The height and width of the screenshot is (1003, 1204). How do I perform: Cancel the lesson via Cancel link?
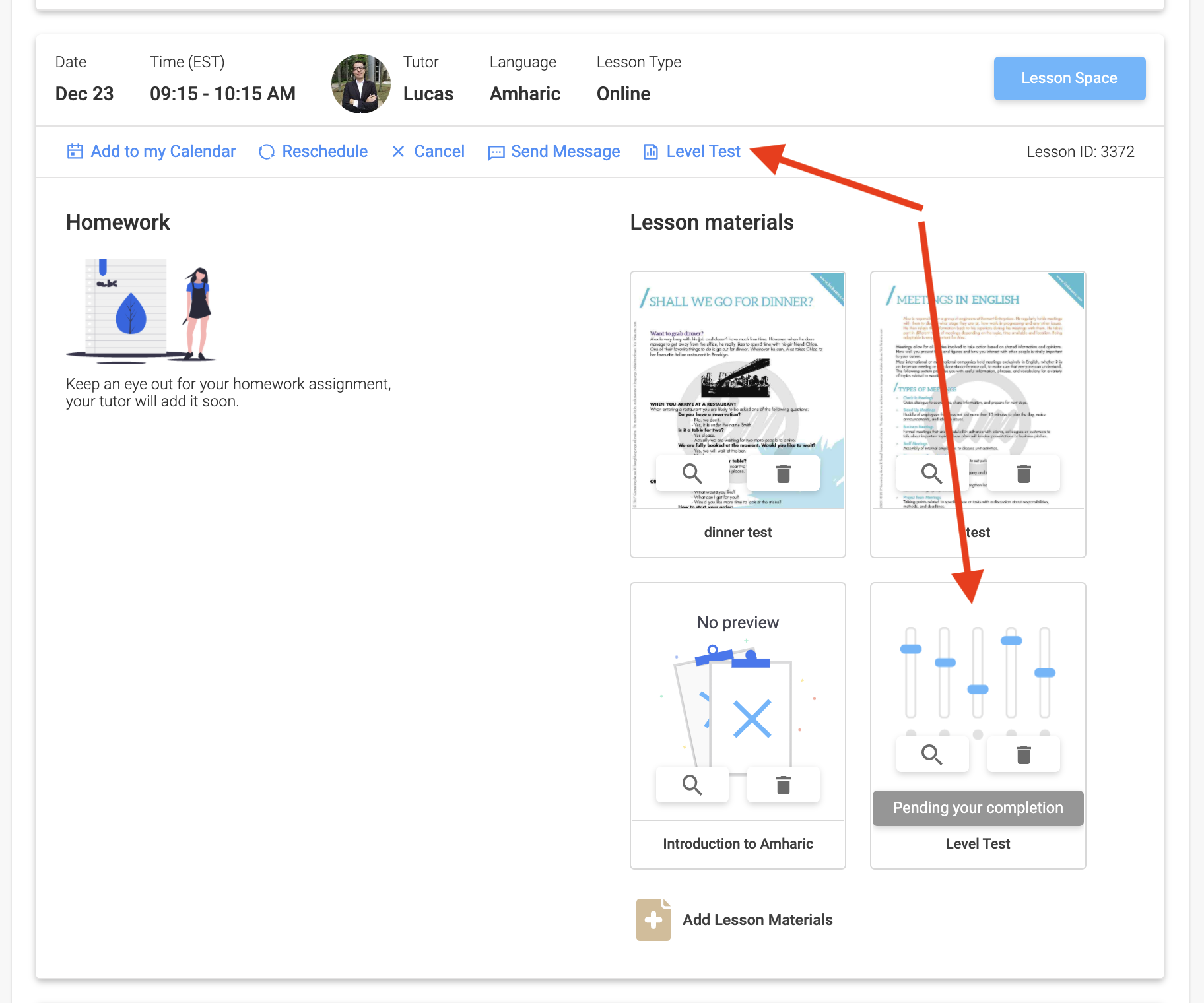(438, 152)
